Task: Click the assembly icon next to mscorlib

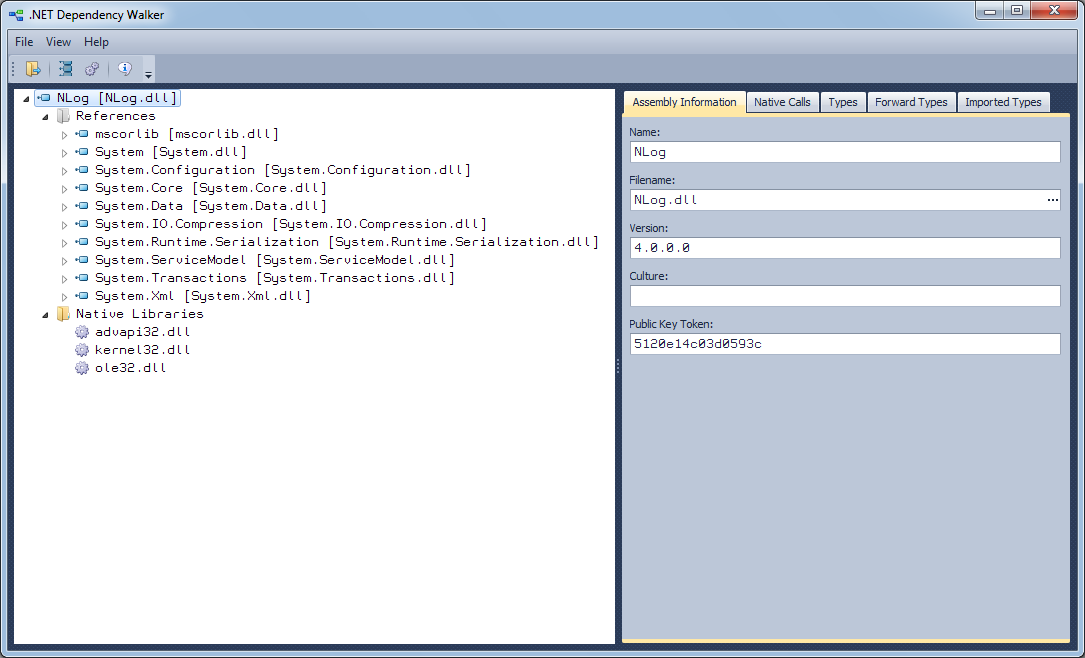Action: coord(82,134)
